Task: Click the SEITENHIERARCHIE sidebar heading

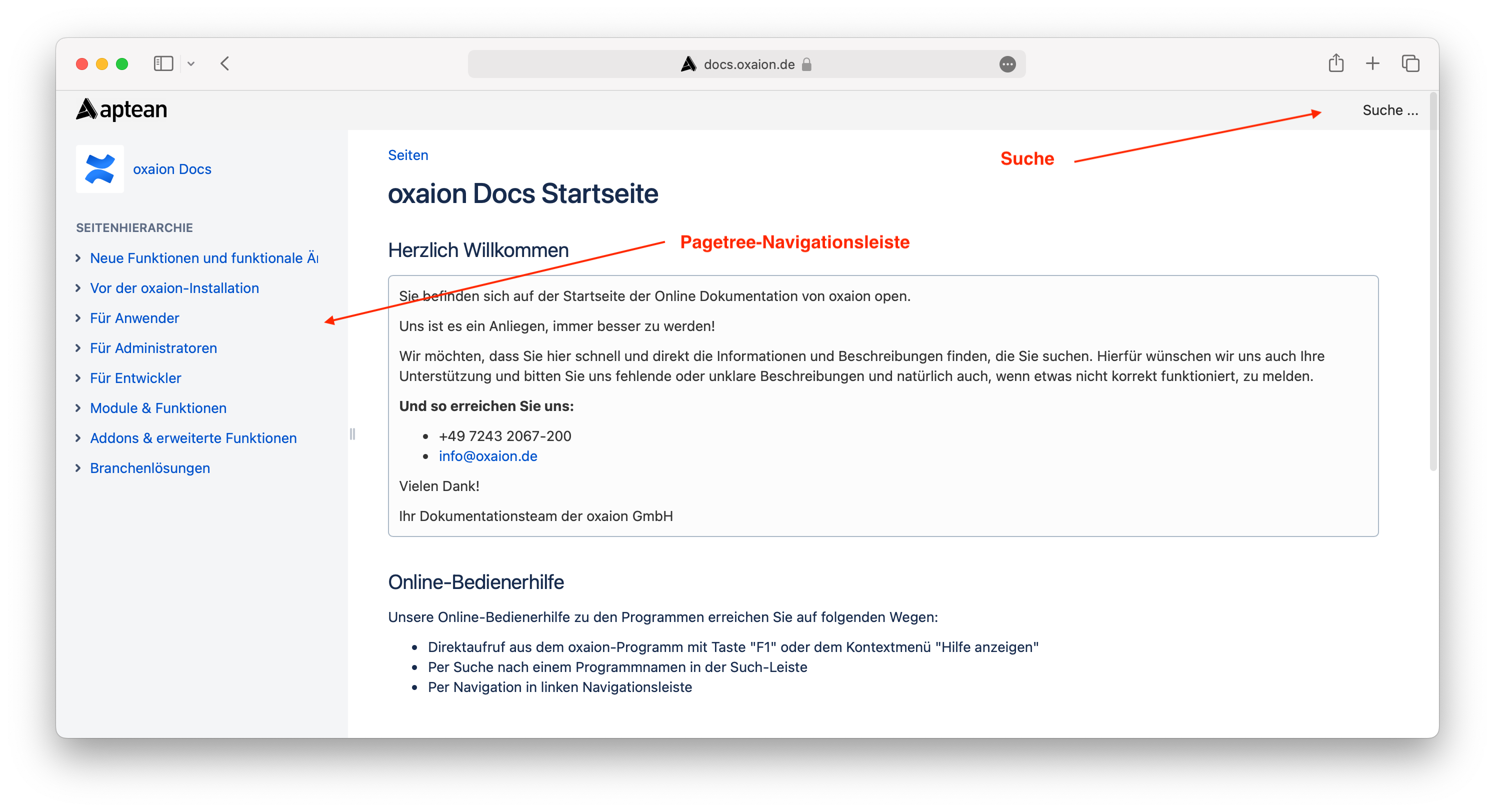Action: pos(134,227)
